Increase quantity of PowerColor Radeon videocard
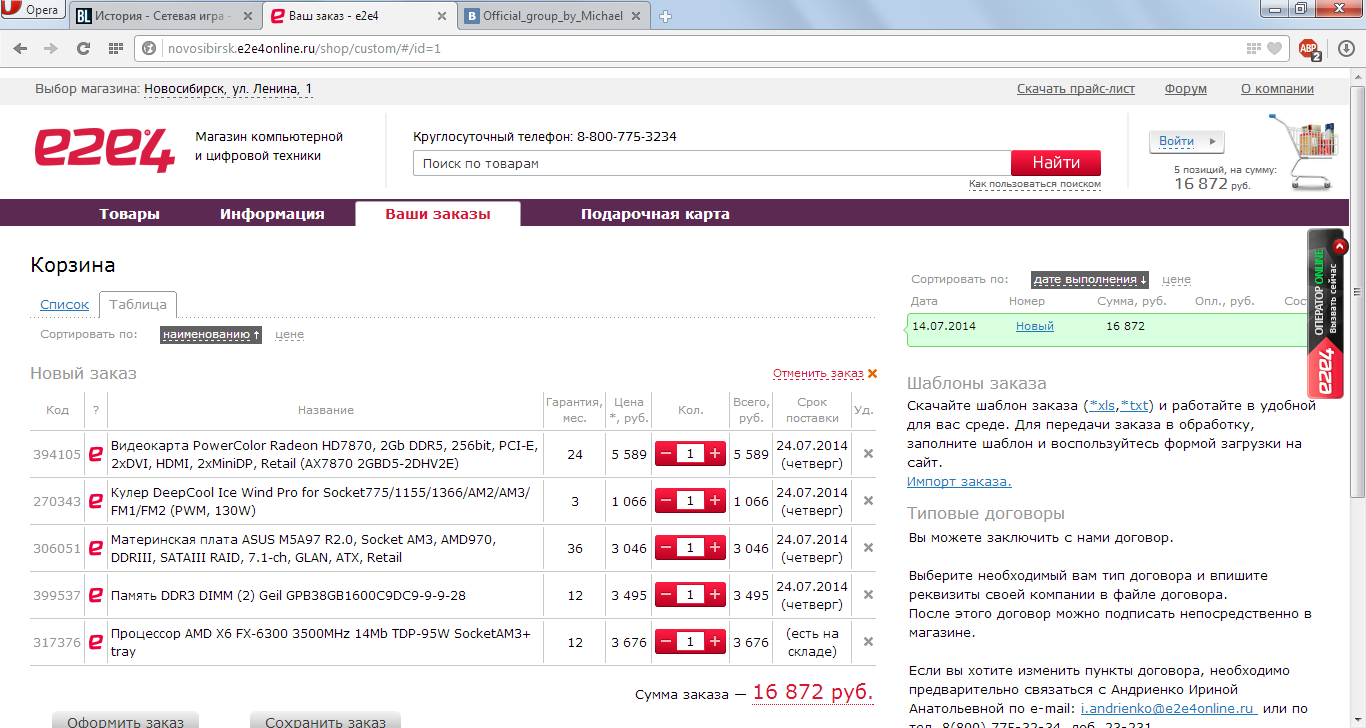 (715, 454)
